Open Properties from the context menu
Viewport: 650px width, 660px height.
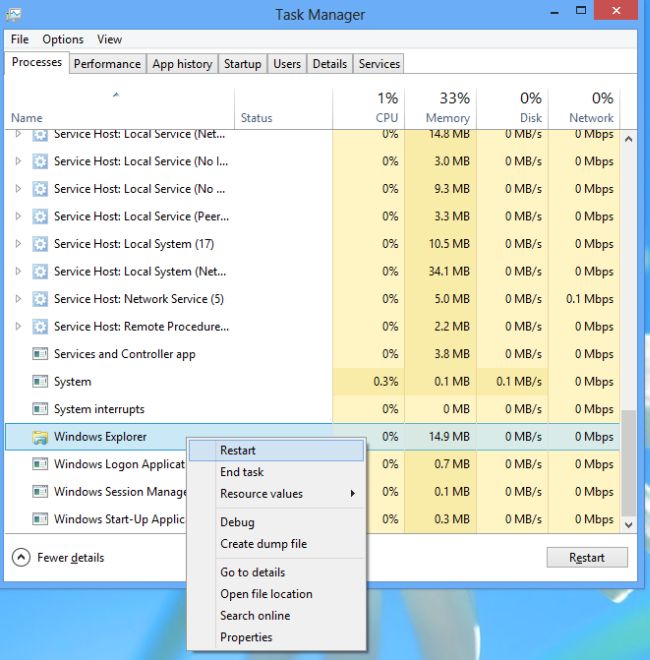pyautogui.click(x=277, y=637)
